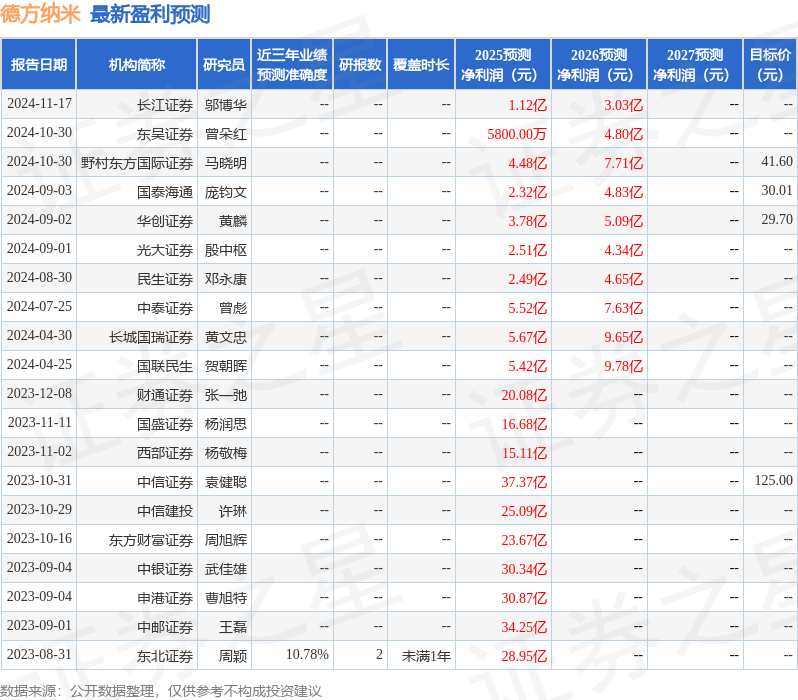Click 2027预测净利润 column header
Image resolution: width=798 pixels, height=700 pixels.
click(695, 65)
